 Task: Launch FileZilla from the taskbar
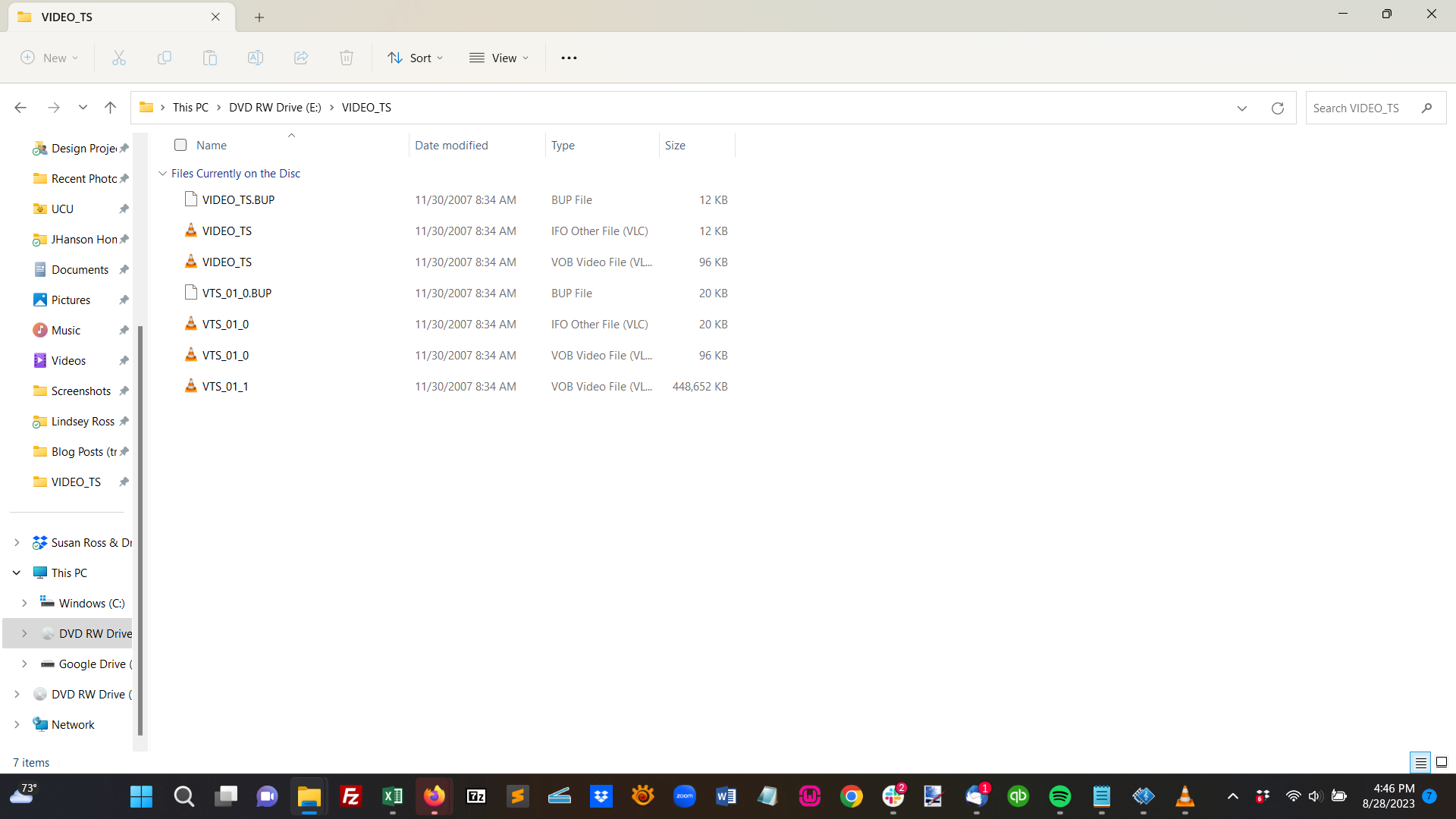[x=350, y=796]
